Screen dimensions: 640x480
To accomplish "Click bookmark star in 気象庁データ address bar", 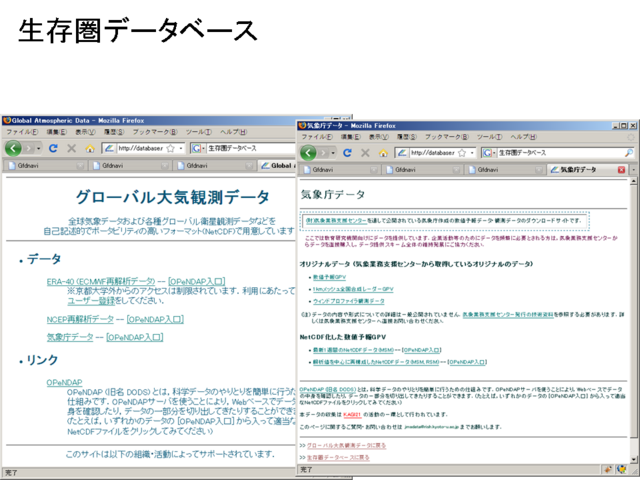I will tap(462, 153).
